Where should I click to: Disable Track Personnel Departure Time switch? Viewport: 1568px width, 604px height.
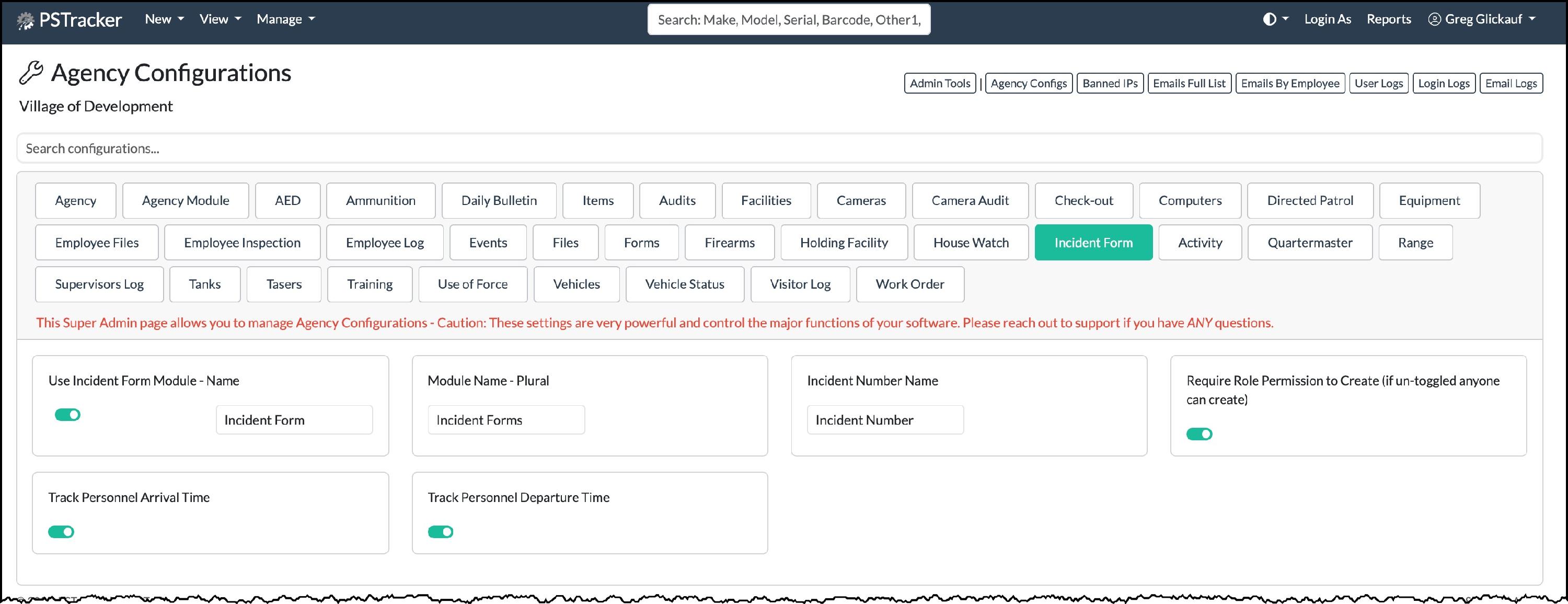(441, 532)
